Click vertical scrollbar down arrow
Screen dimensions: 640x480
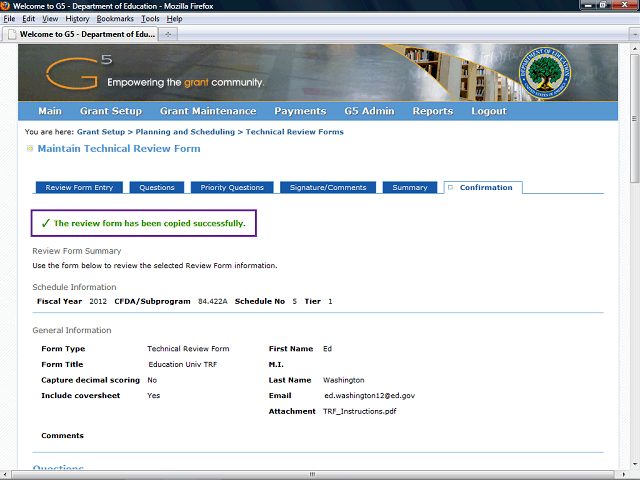coord(634,464)
